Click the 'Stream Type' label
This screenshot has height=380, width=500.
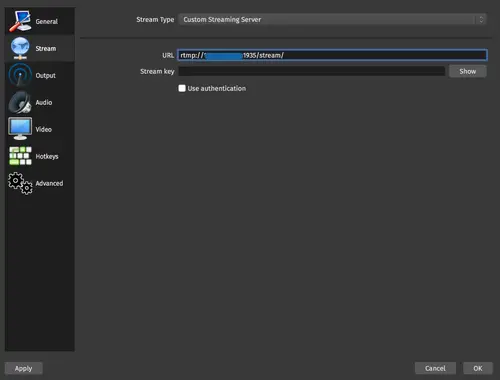coord(155,20)
